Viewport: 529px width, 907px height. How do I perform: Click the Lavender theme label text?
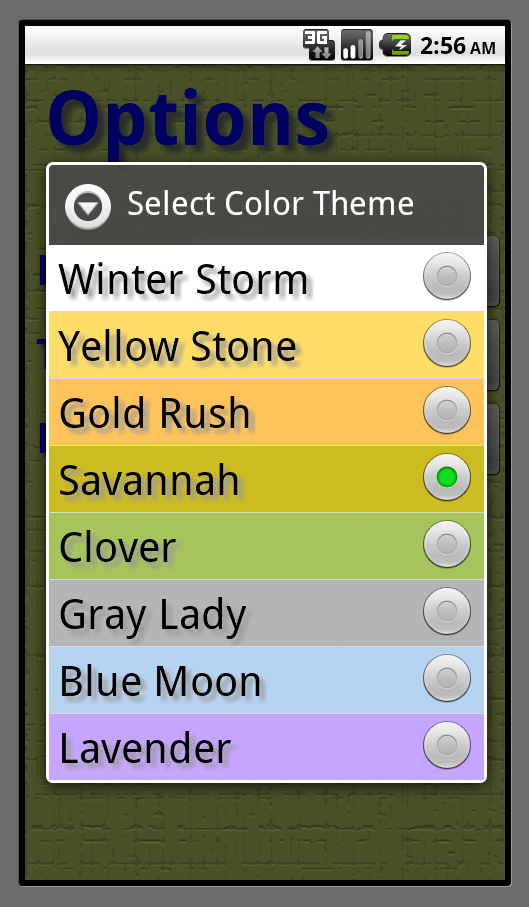point(145,749)
